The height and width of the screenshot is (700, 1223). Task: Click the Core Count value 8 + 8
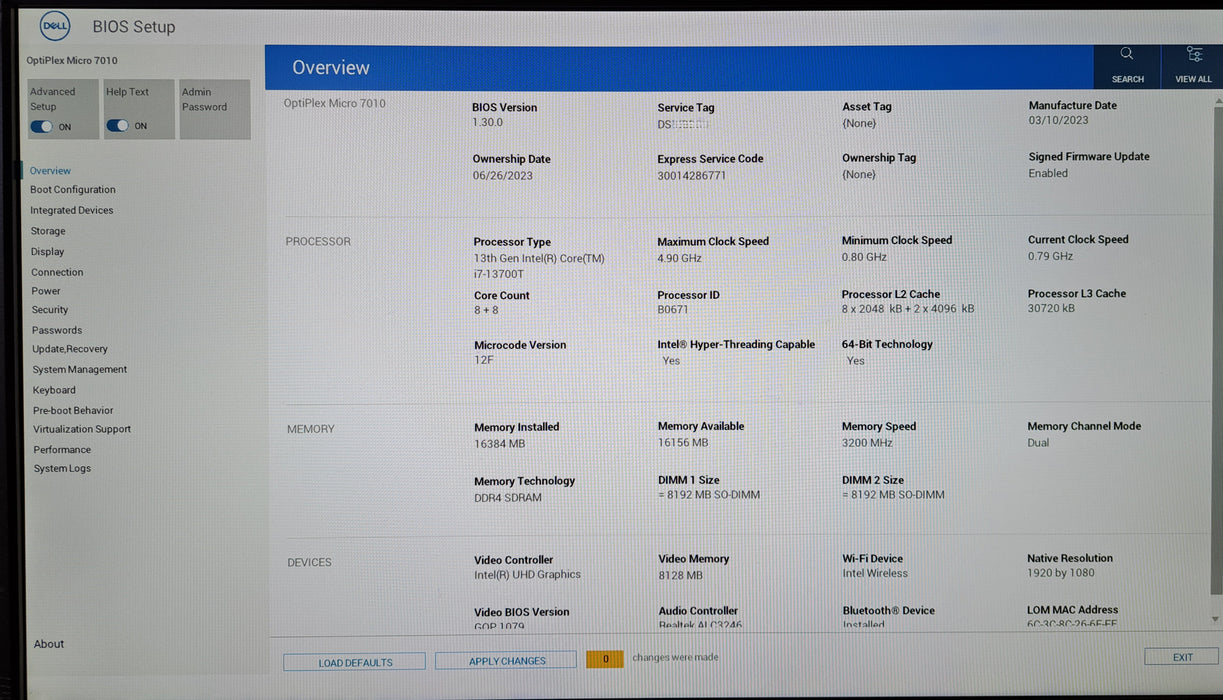(486, 311)
